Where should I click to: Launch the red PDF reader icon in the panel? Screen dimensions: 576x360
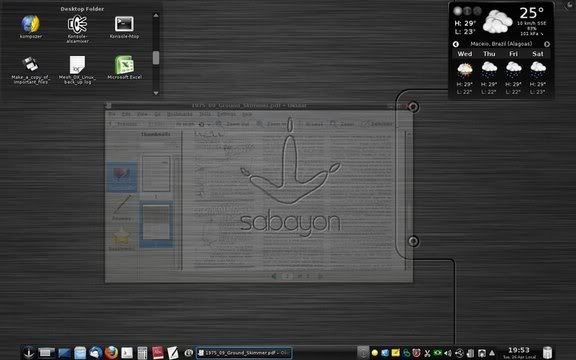click(158, 353)
